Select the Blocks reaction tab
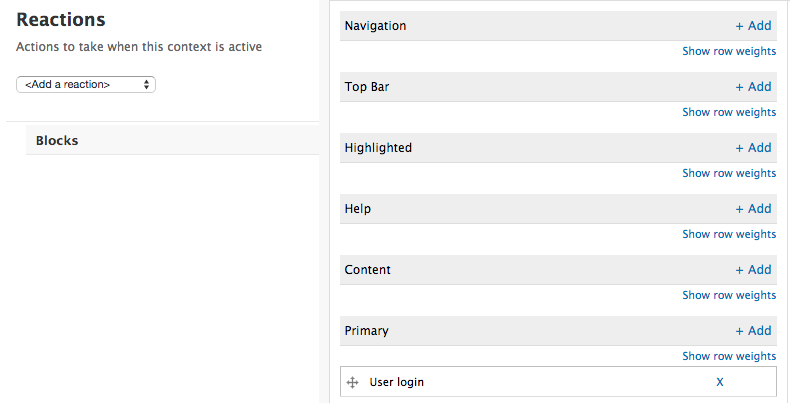This screenshot has width=790, height=403. 57,141
